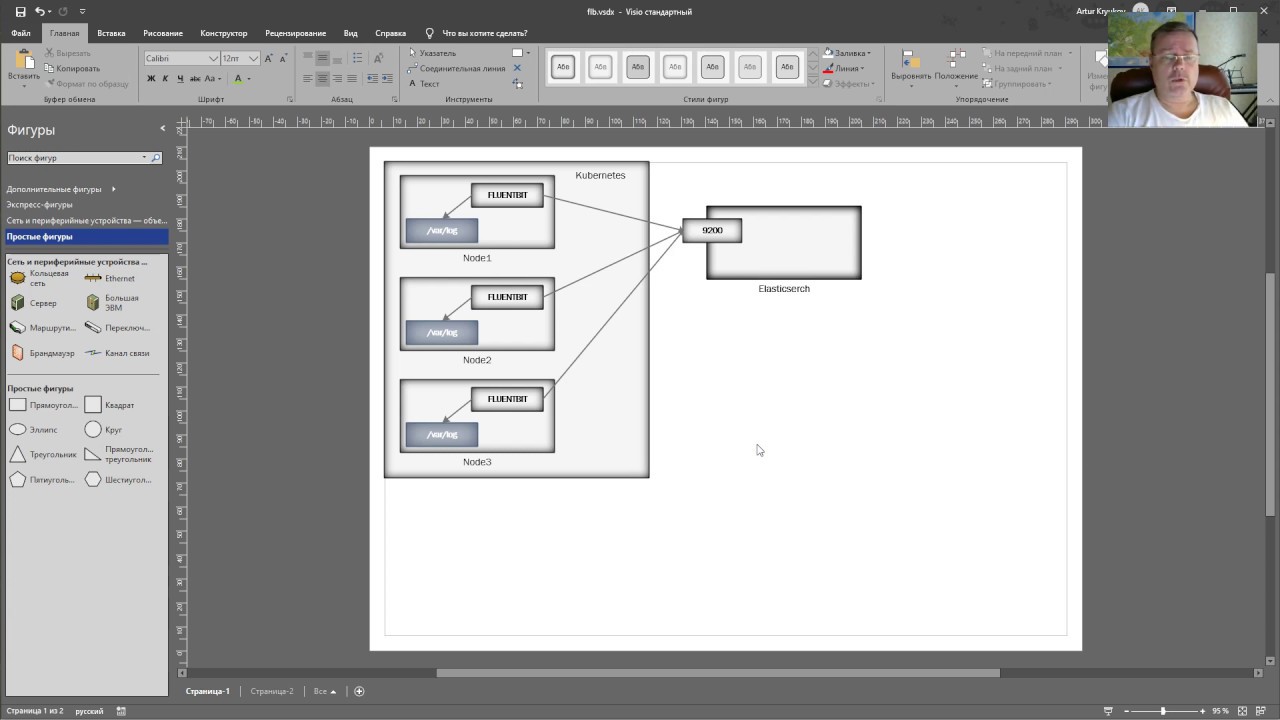Open the Calibri font name dropdown
The width and height of the screenshot is (1280, 720).
tap(213, 58)
